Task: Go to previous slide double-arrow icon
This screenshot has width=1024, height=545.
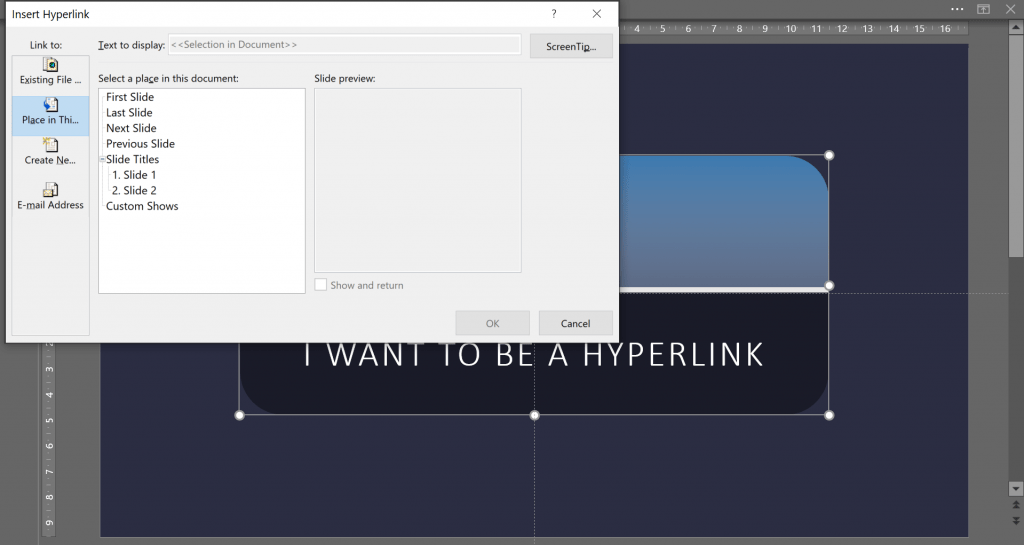Action: tap(1016, 505)
